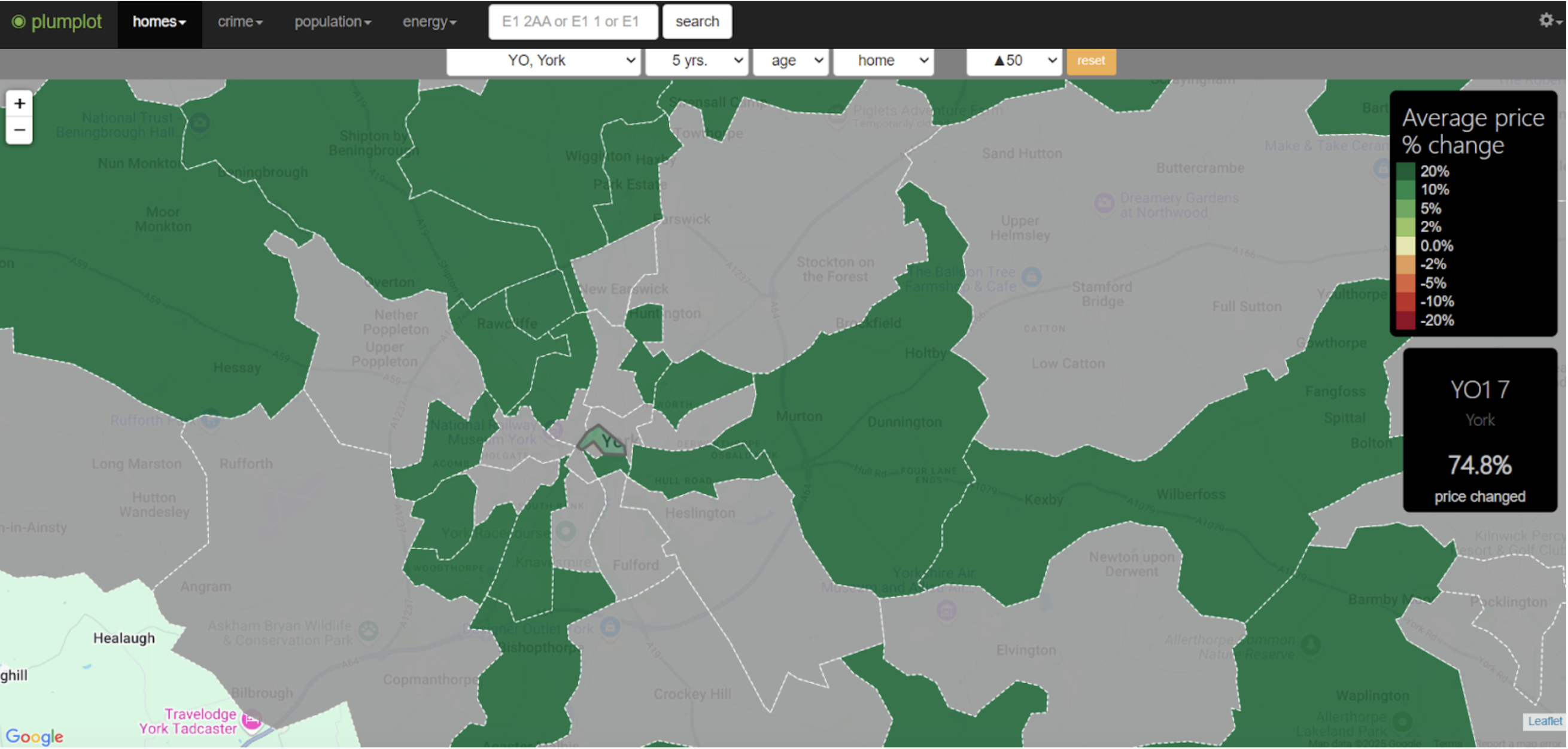The height and width of the screenshot is (749, 1568).
Task: Click the Low Catton map label
Action: click(1068, 364)
